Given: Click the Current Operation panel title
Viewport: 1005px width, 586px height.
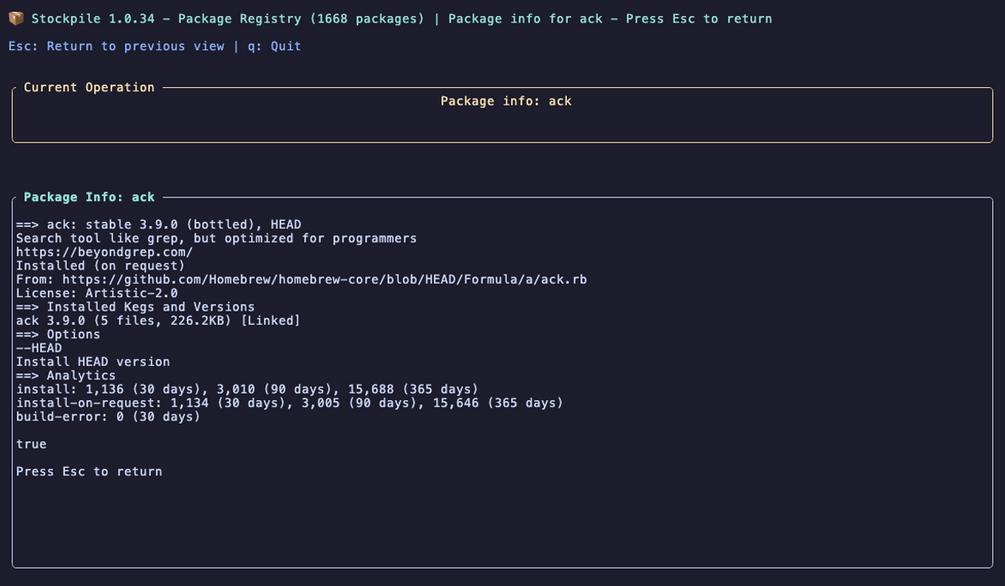Looking at the screenshot, I should point(89,87).
